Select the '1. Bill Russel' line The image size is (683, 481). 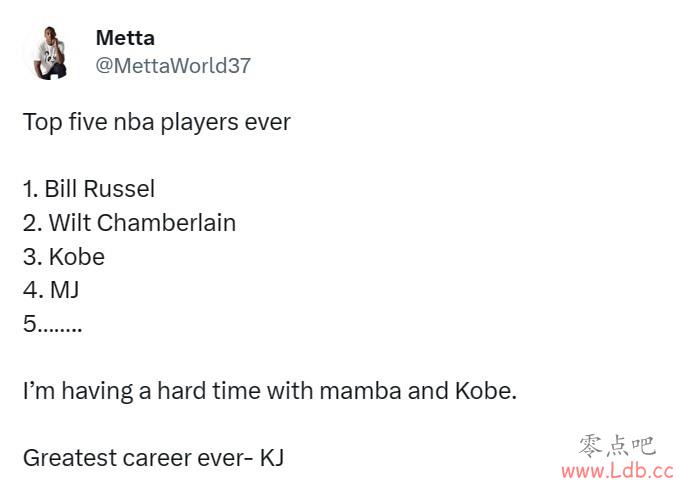(89, 189)
